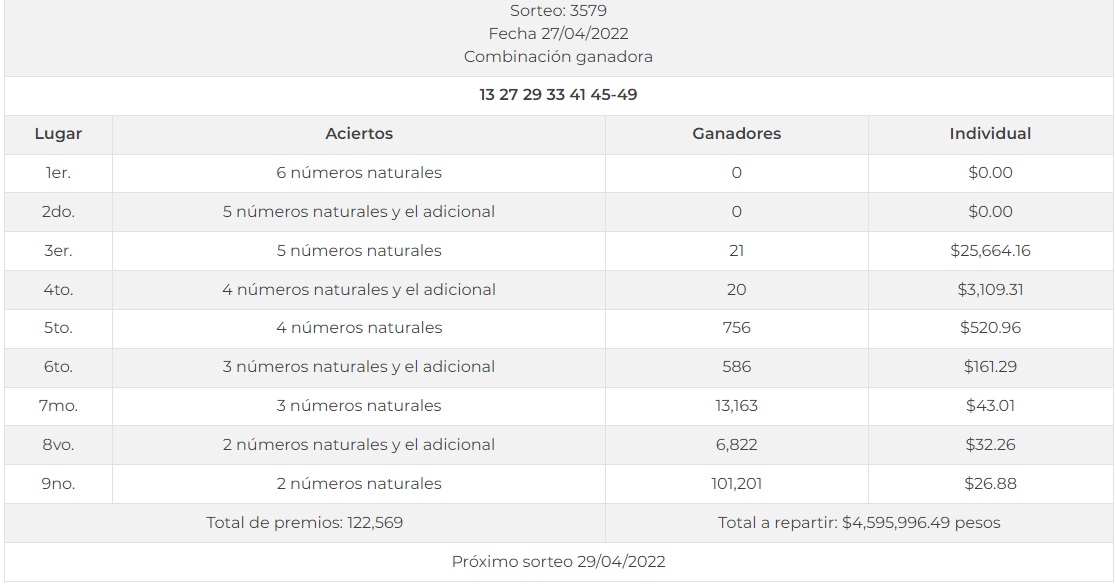Click '3 números naturales y el adicional' cell

tap(359, 367)
